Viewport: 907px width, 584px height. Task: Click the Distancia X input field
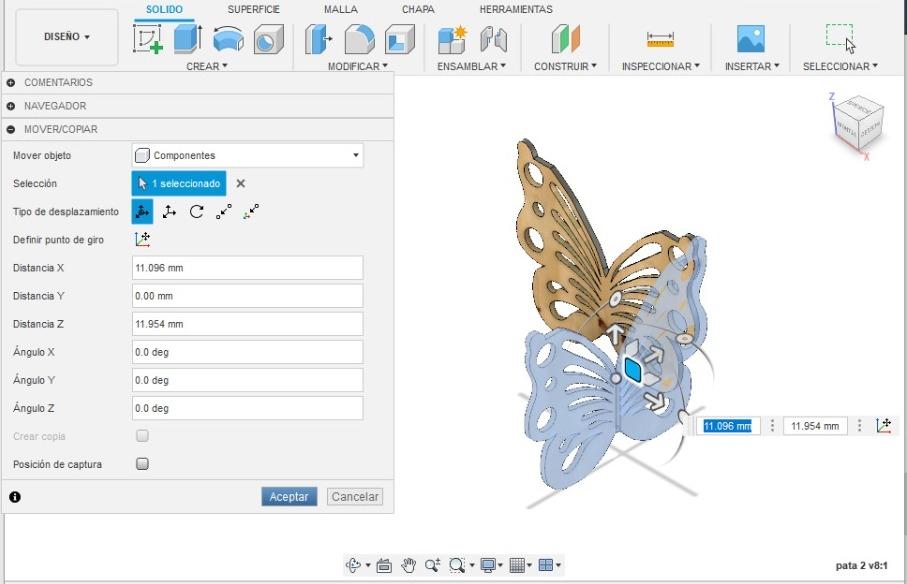[248, 268]
